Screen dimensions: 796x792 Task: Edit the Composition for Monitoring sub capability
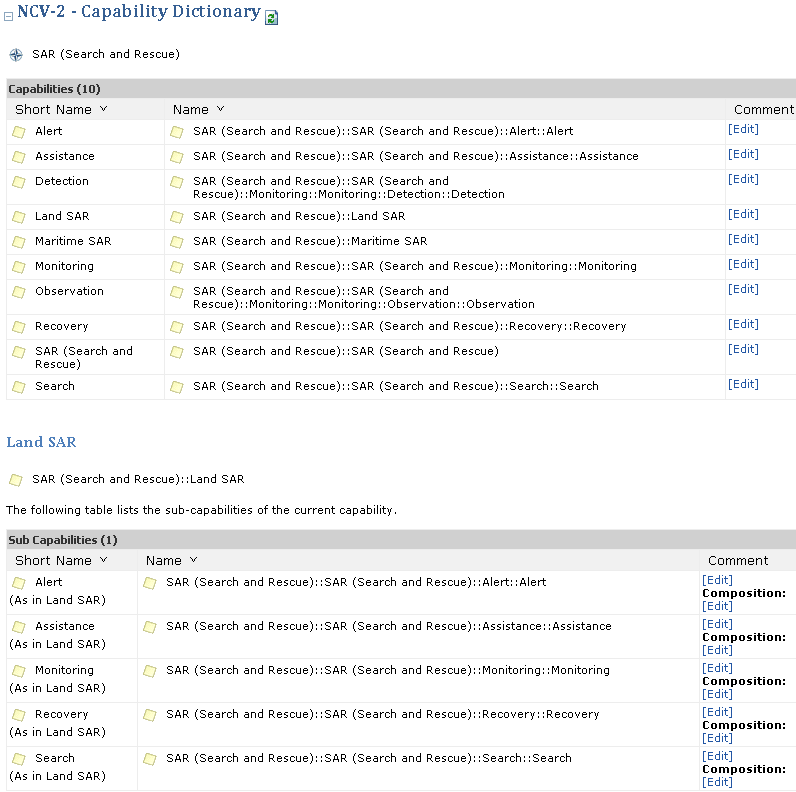point(717,694)
